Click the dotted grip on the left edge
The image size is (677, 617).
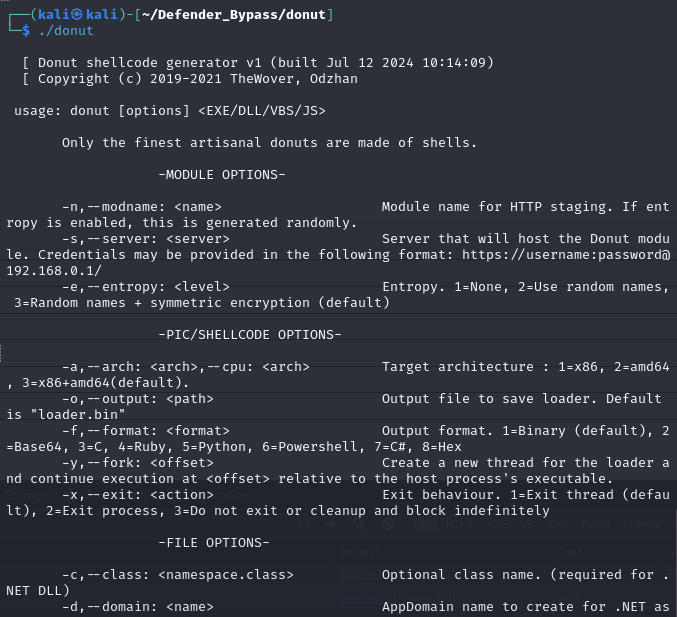pos(1,353)
